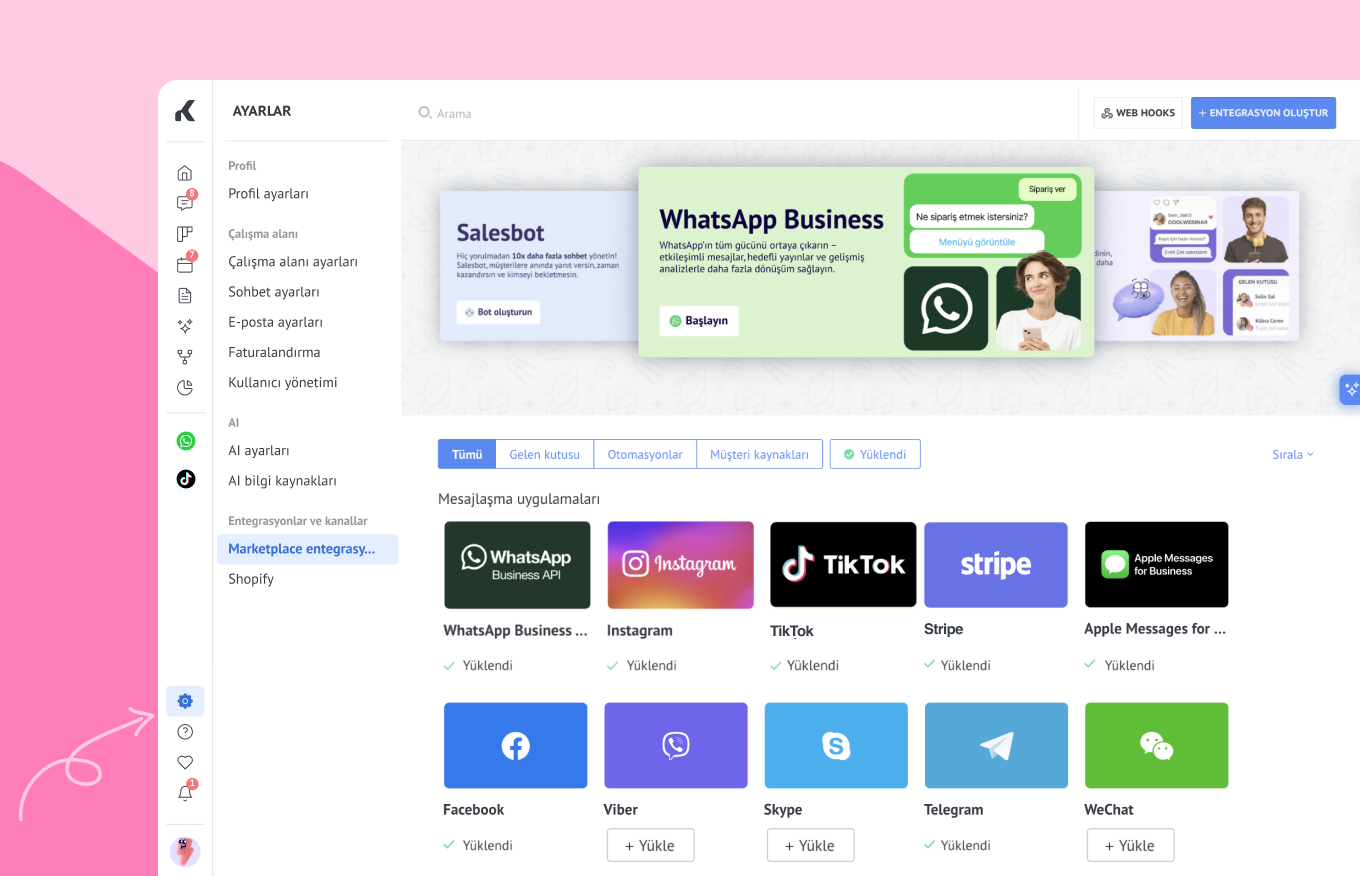The width and height of the screenshot is (1360, 876).
Task: Click the help question mark icon
Action: pos(185,732)
